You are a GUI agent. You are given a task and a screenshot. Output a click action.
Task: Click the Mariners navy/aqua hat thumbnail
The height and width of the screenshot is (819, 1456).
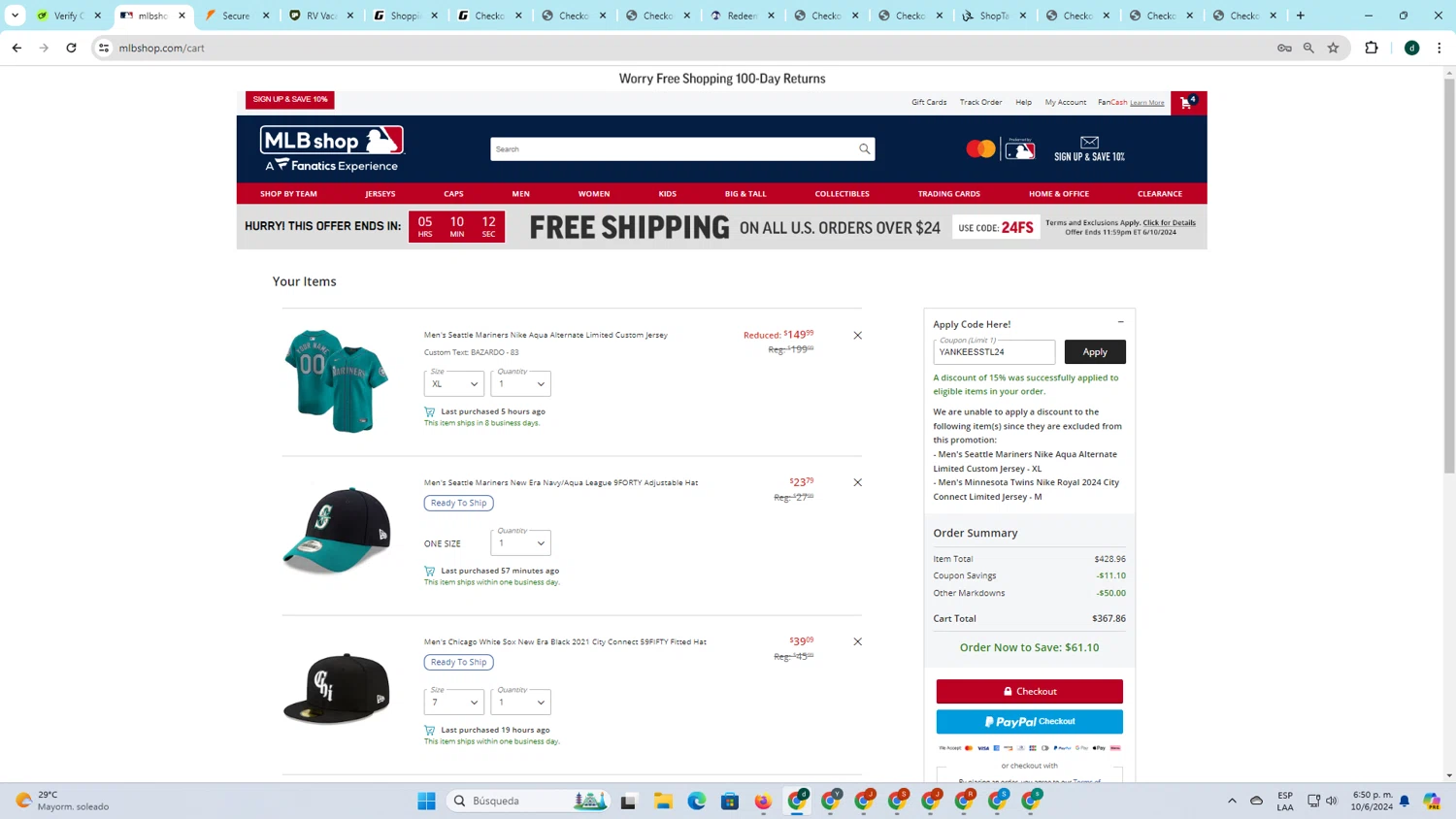click(336, 530)
